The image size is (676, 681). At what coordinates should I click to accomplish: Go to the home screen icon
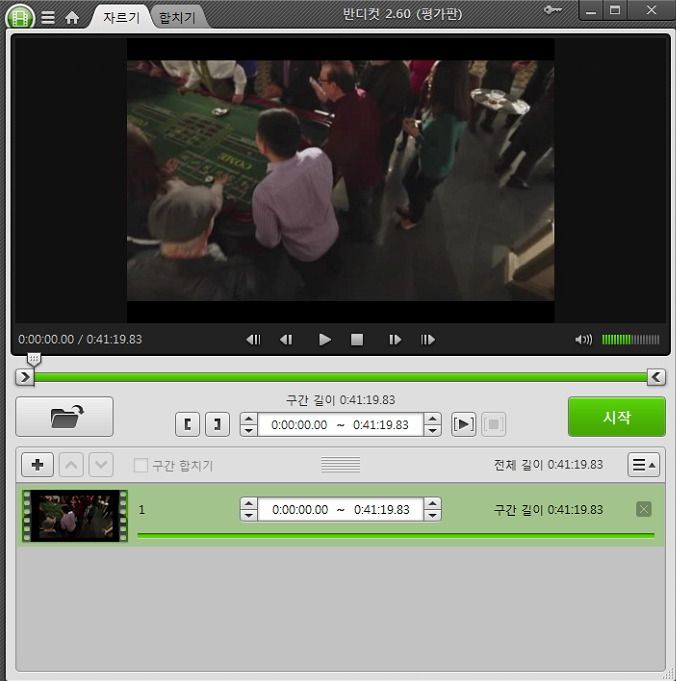pos(72,18)
